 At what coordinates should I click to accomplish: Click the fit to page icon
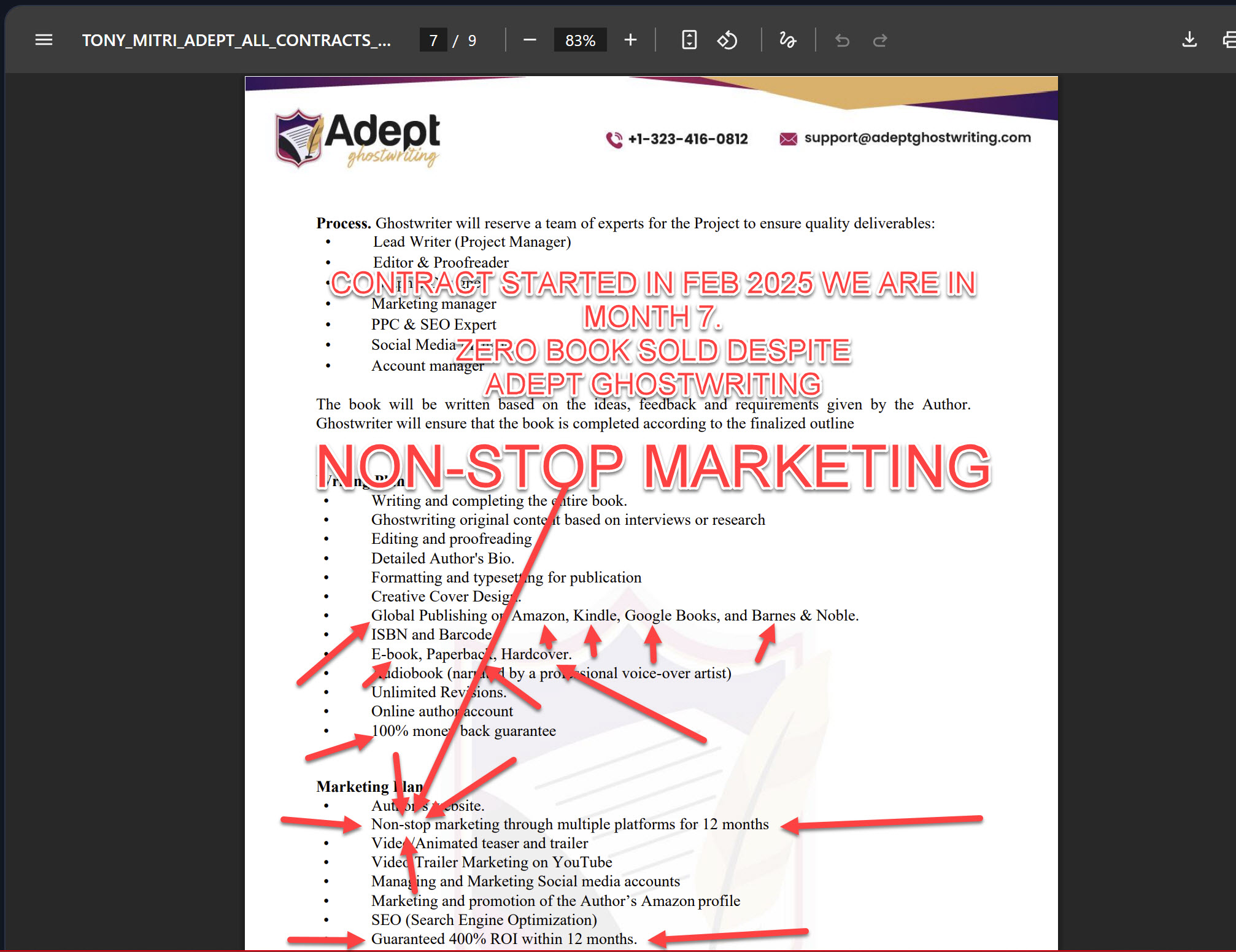tap(689, 40)
